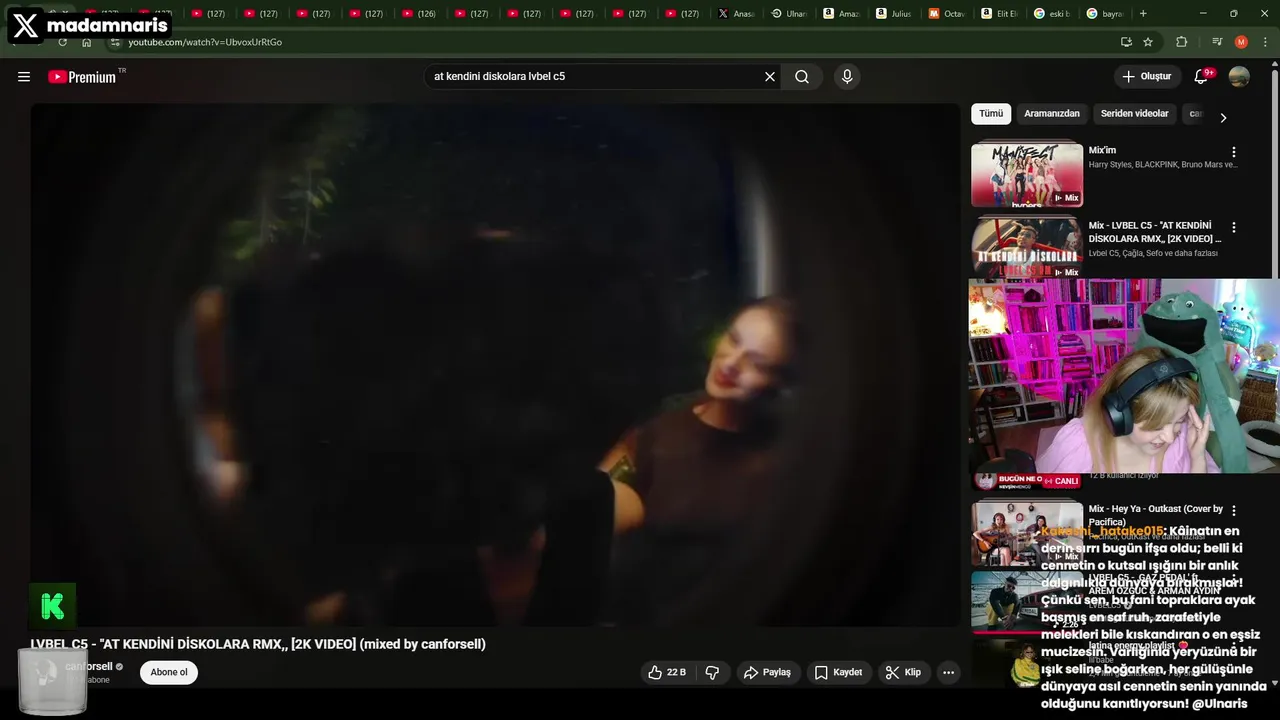The image size is (1280, 720).
Task: Open Mix - LVBEL C5 playlist title
Action: pyautogui.click(x=1154, y=232)
